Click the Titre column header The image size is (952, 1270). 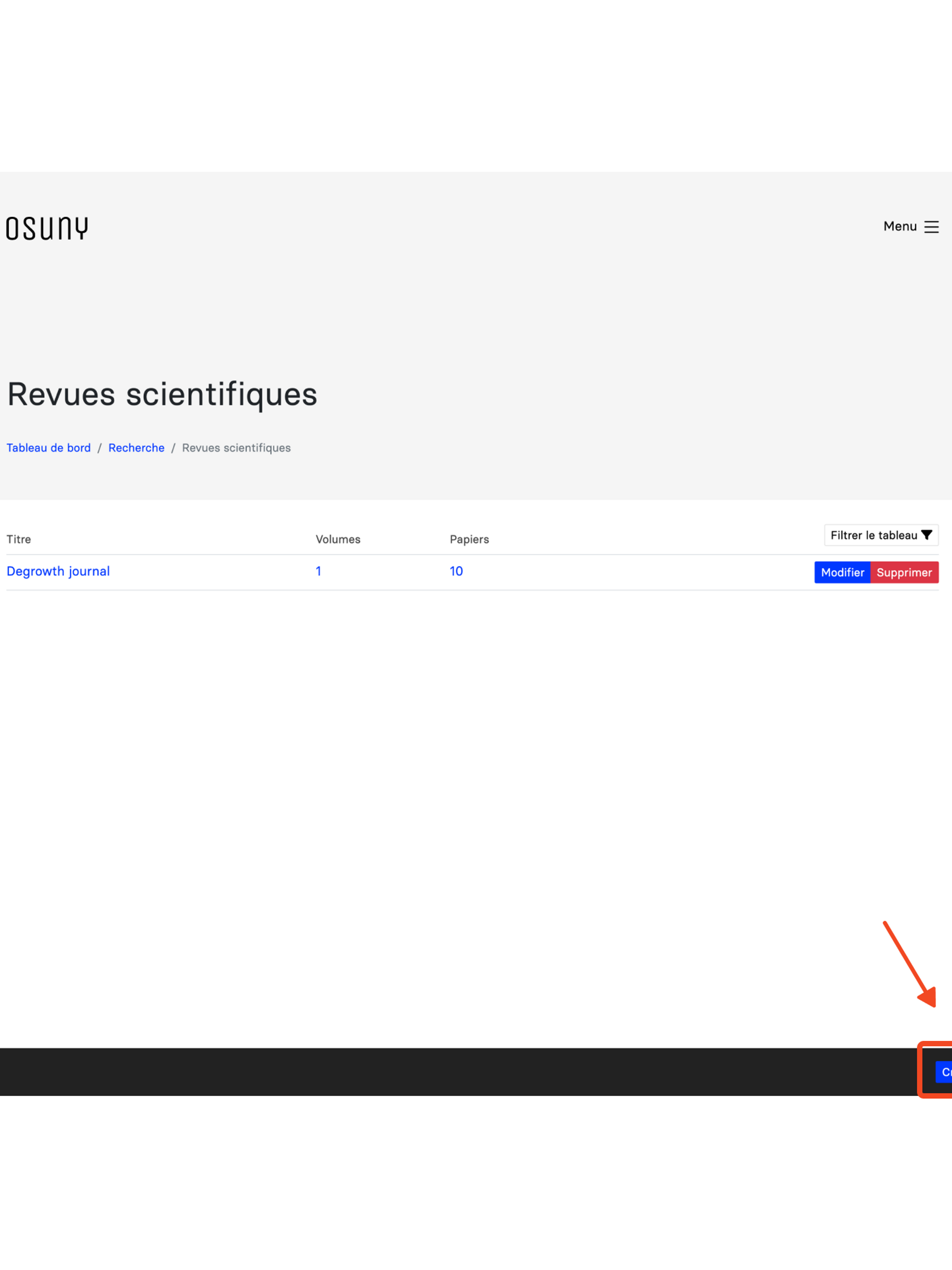(19, 539)
